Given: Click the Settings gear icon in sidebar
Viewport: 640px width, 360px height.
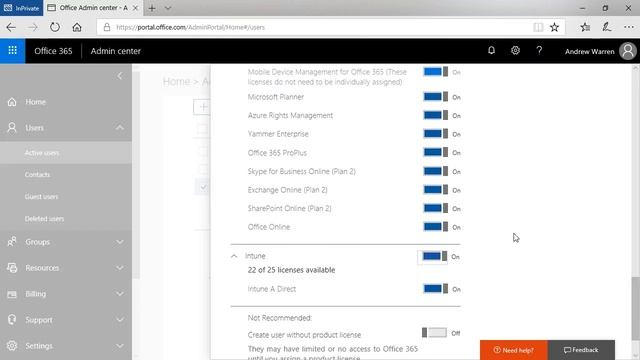Looking at the screenshot, I should pos(12,346).
